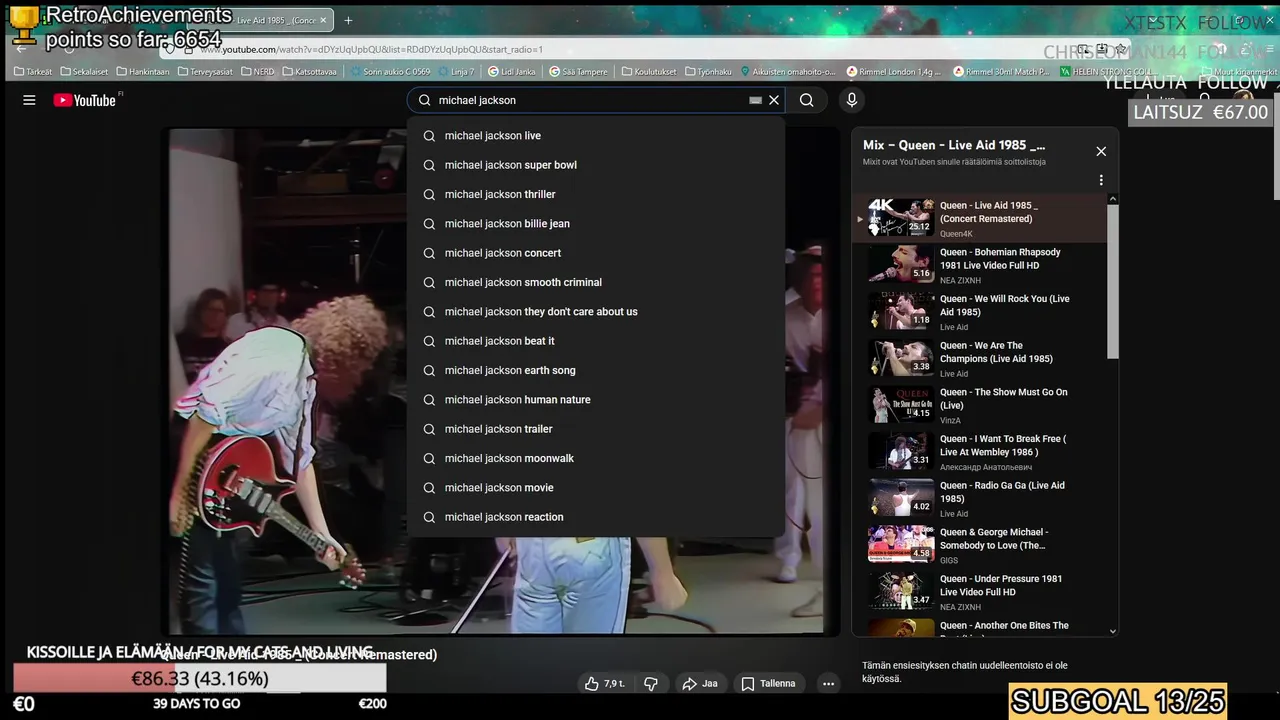The image size is (1280, 720).
Task: Share the video with Jaa button
Action: pos(700,684)
